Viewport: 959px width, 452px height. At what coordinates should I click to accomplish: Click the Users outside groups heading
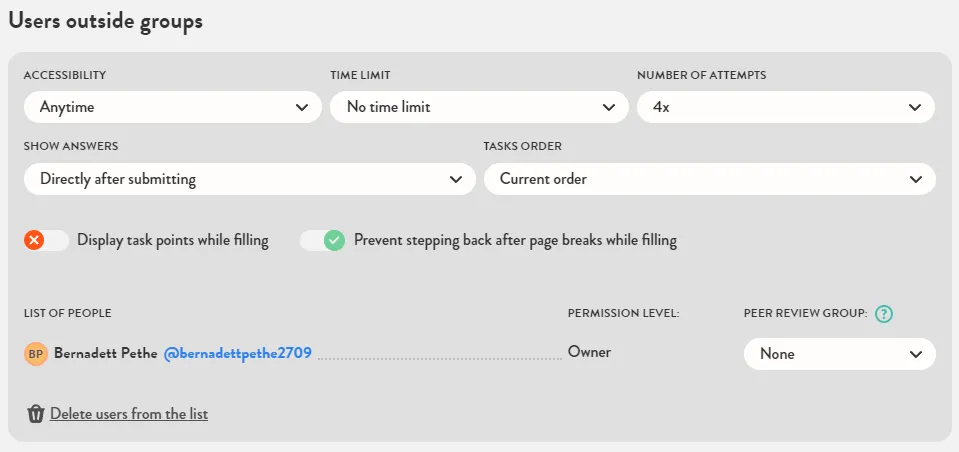pyautogui.click(x=105, y=21)
